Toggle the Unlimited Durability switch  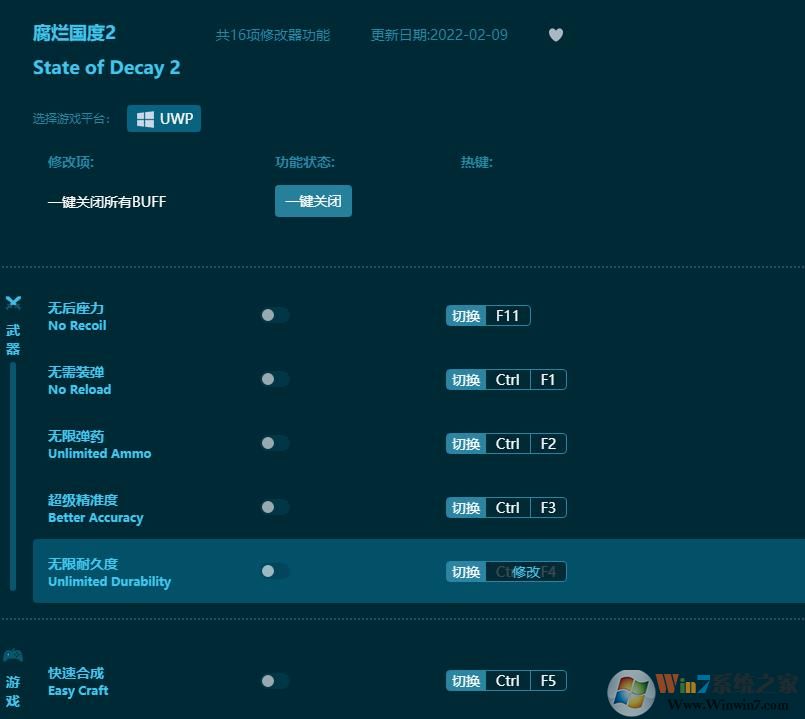[274, 571]
